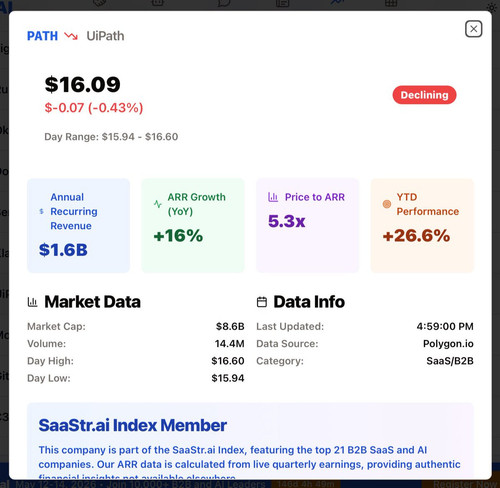Click the red downward trend arrow icon
Screen dimensions: 500x488
point(71,36)
